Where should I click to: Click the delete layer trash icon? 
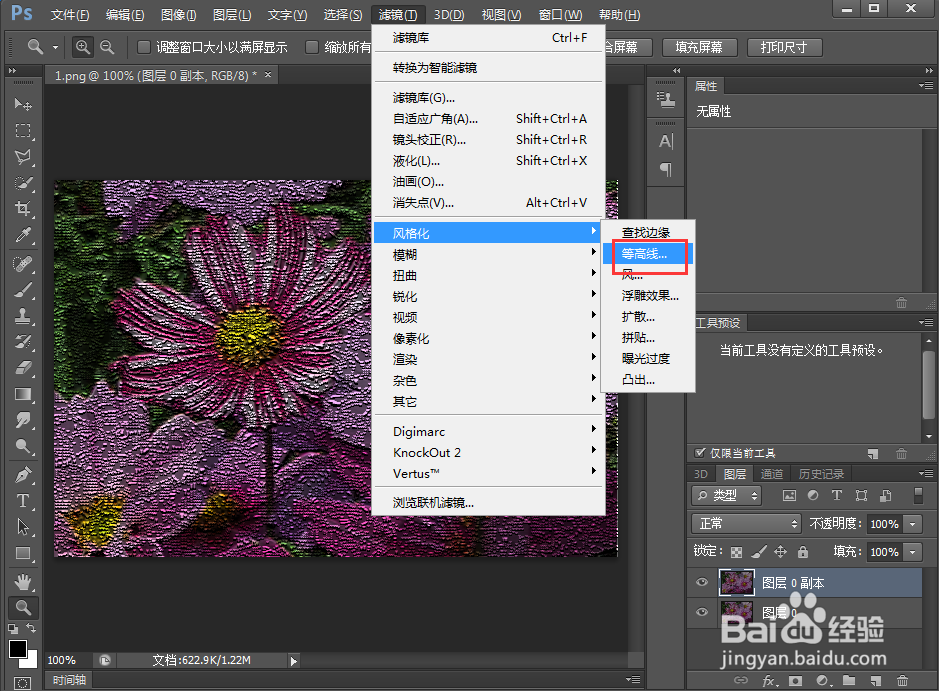902,680
